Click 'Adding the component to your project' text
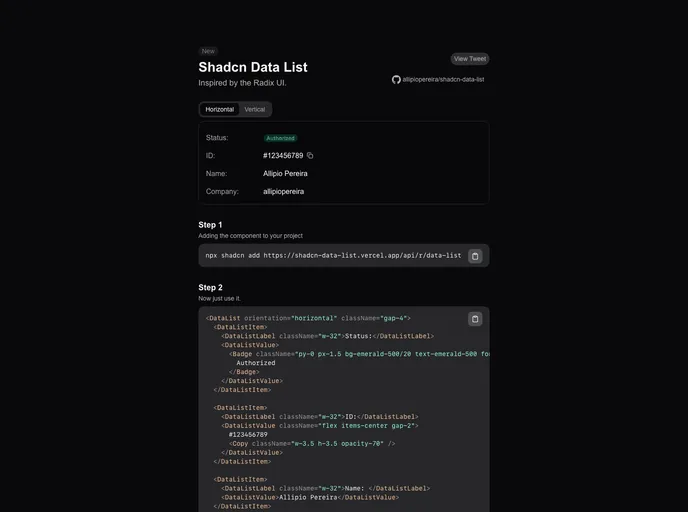The image size is (688, 512). 251,236
